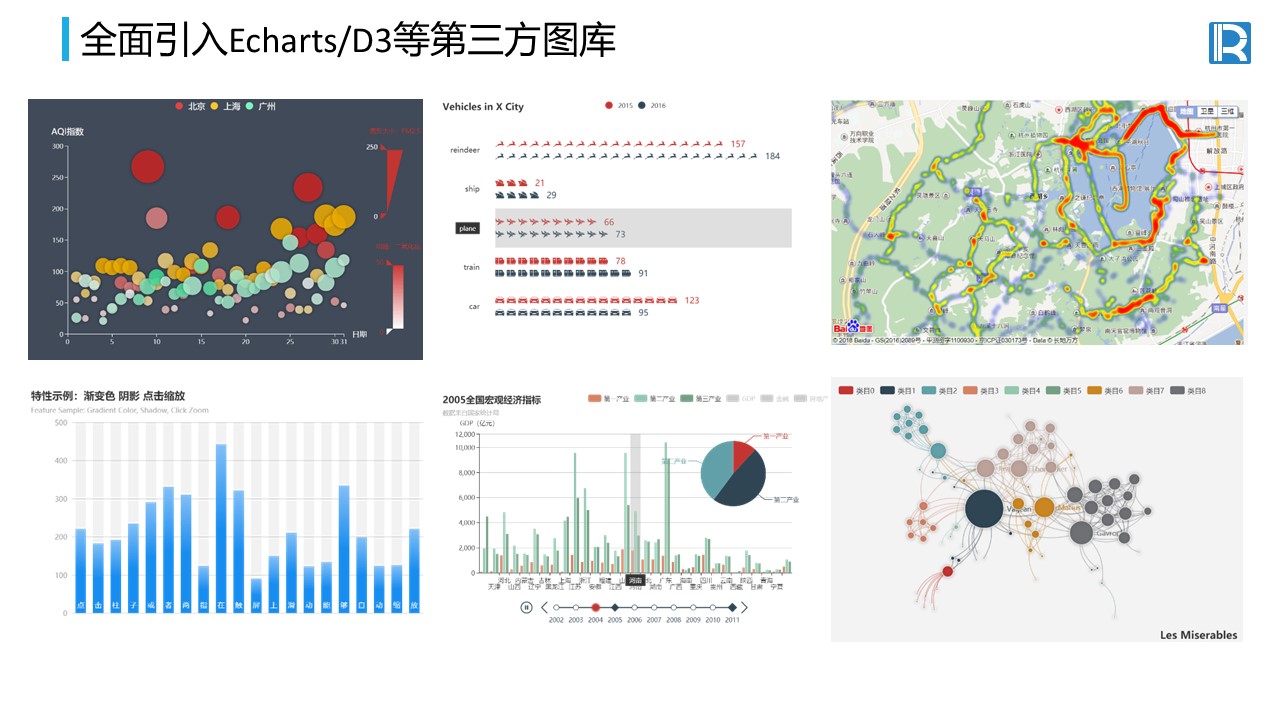The image size is (1280, 720).
Task: Toggle the 2015 legend in Vehicles chart
Action: [x=619, y=106]
